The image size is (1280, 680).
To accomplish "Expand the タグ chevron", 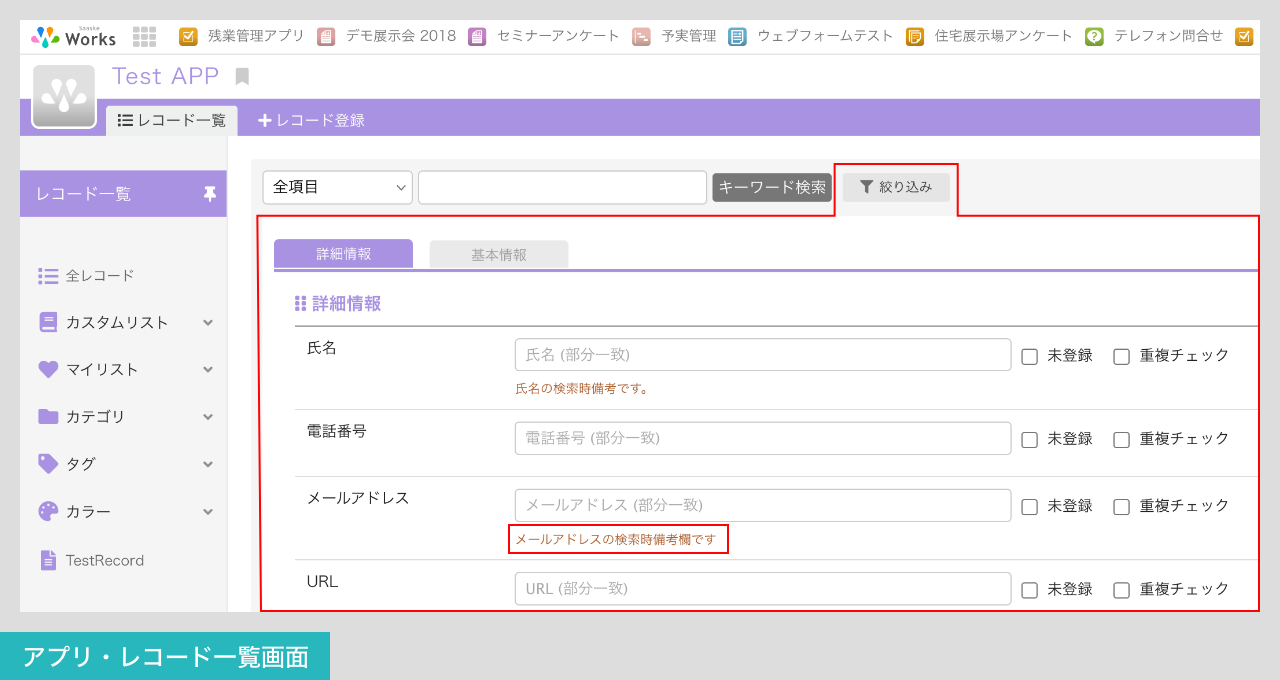I will coord(208,464).
